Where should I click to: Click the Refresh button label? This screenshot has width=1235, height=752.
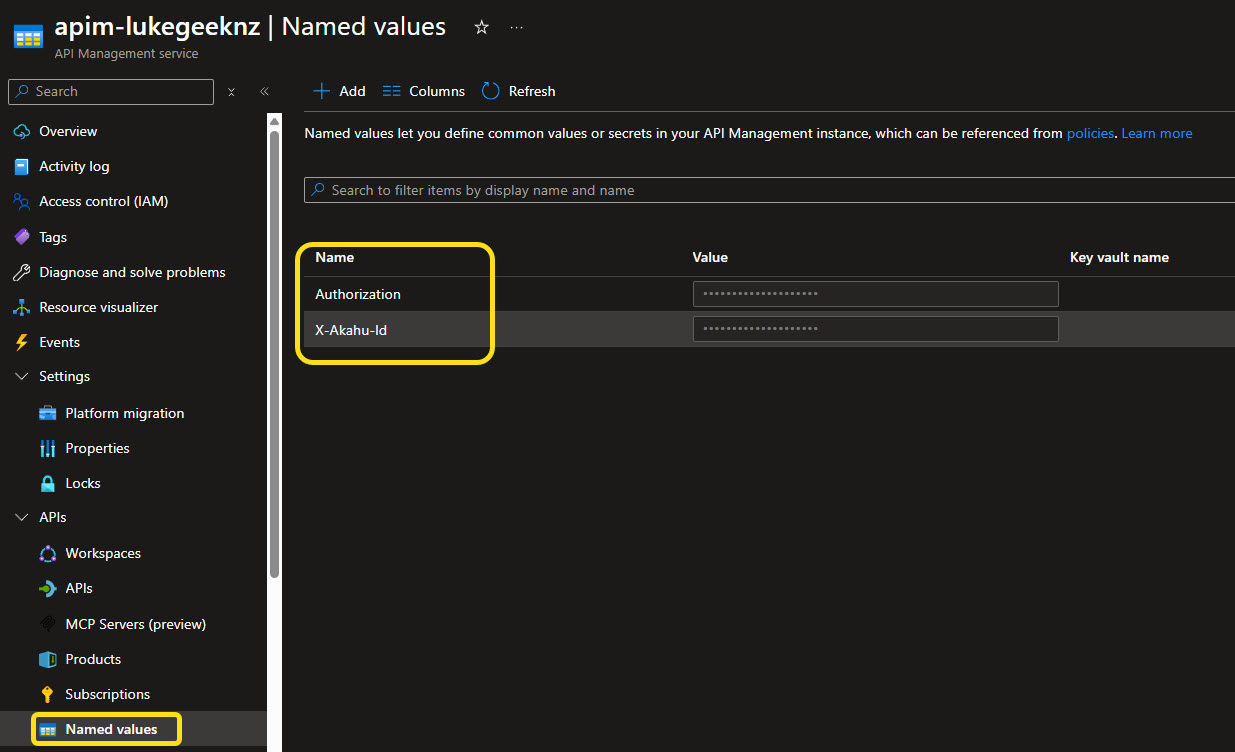tap(532, 91)
